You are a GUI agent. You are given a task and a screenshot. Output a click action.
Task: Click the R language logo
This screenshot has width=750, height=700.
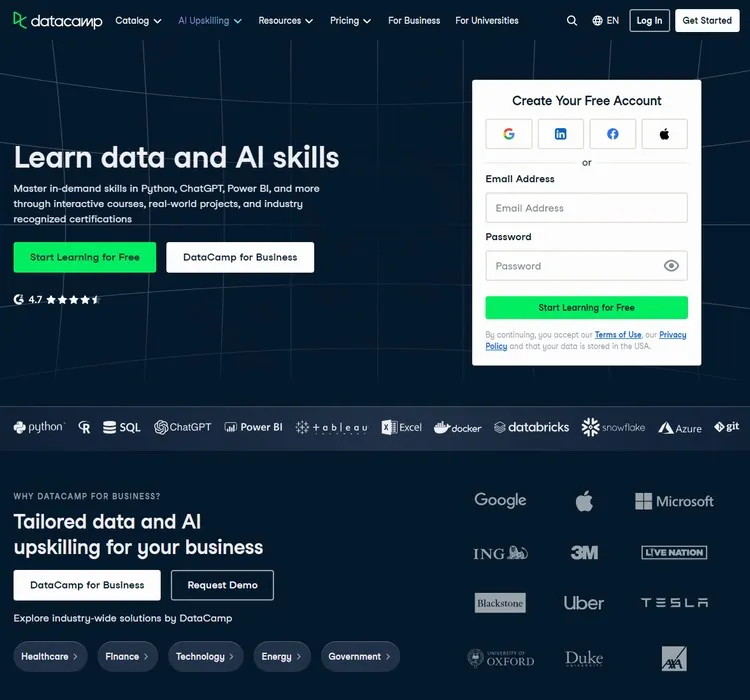click(84, 427)
